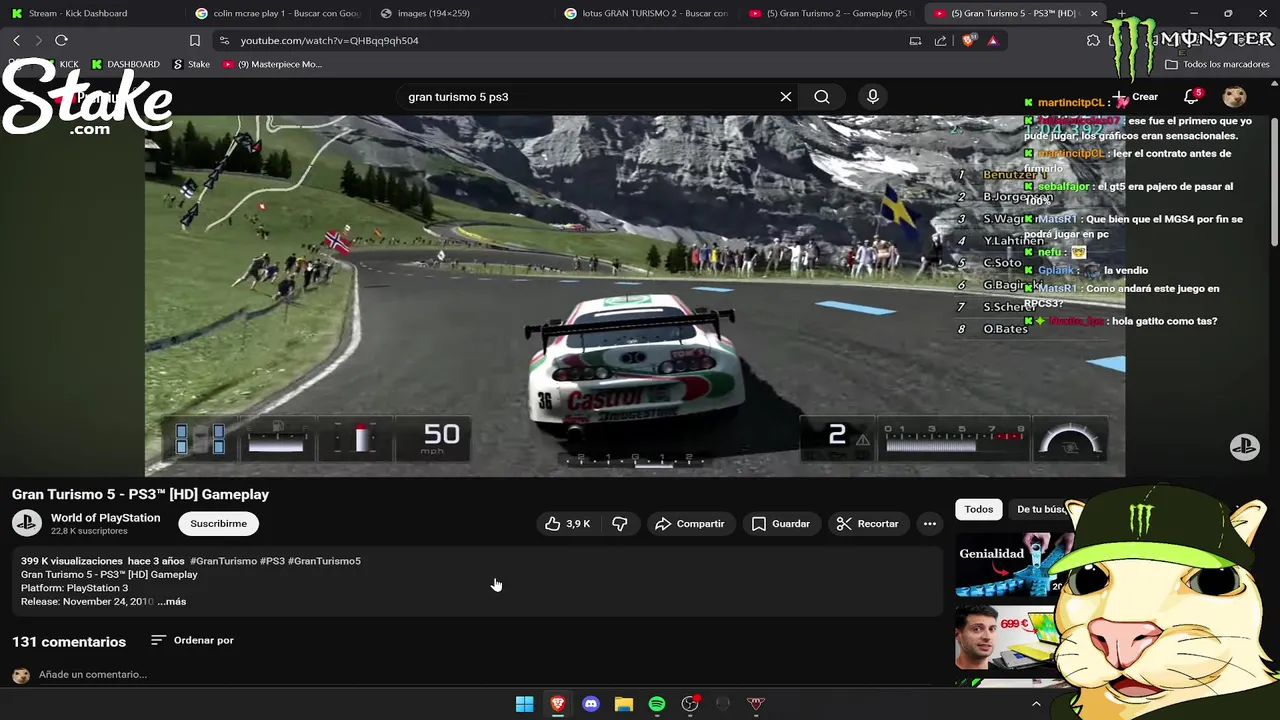The height and width of the screenshot is (720, 1280).
Task: Open the more actions three-dot menu
Action: tap(930, 524)
